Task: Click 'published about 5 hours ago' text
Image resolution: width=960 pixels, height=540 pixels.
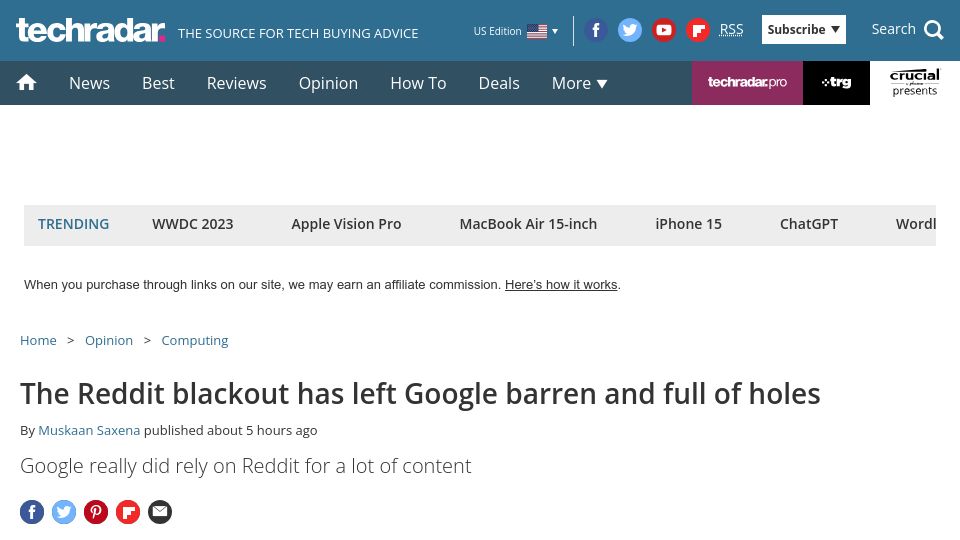Action: tap(230, 430)
